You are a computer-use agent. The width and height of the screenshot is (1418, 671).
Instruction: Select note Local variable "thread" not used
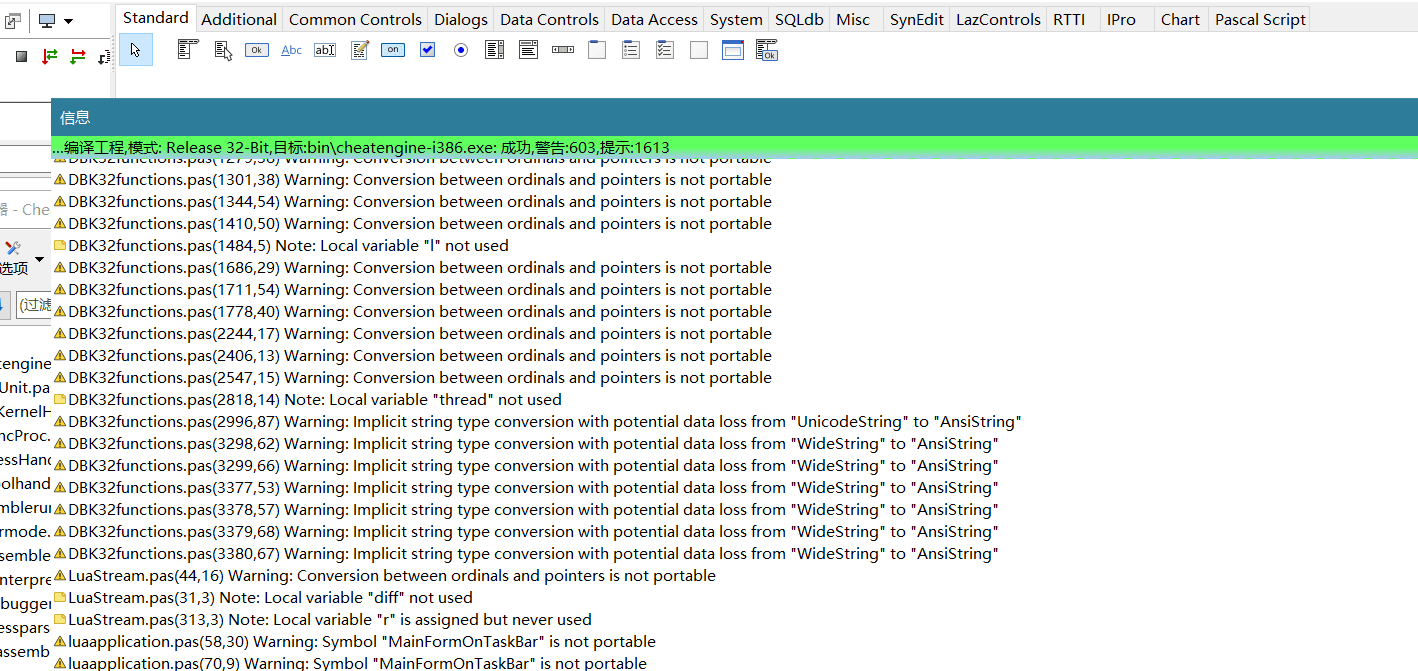[734, 399]
